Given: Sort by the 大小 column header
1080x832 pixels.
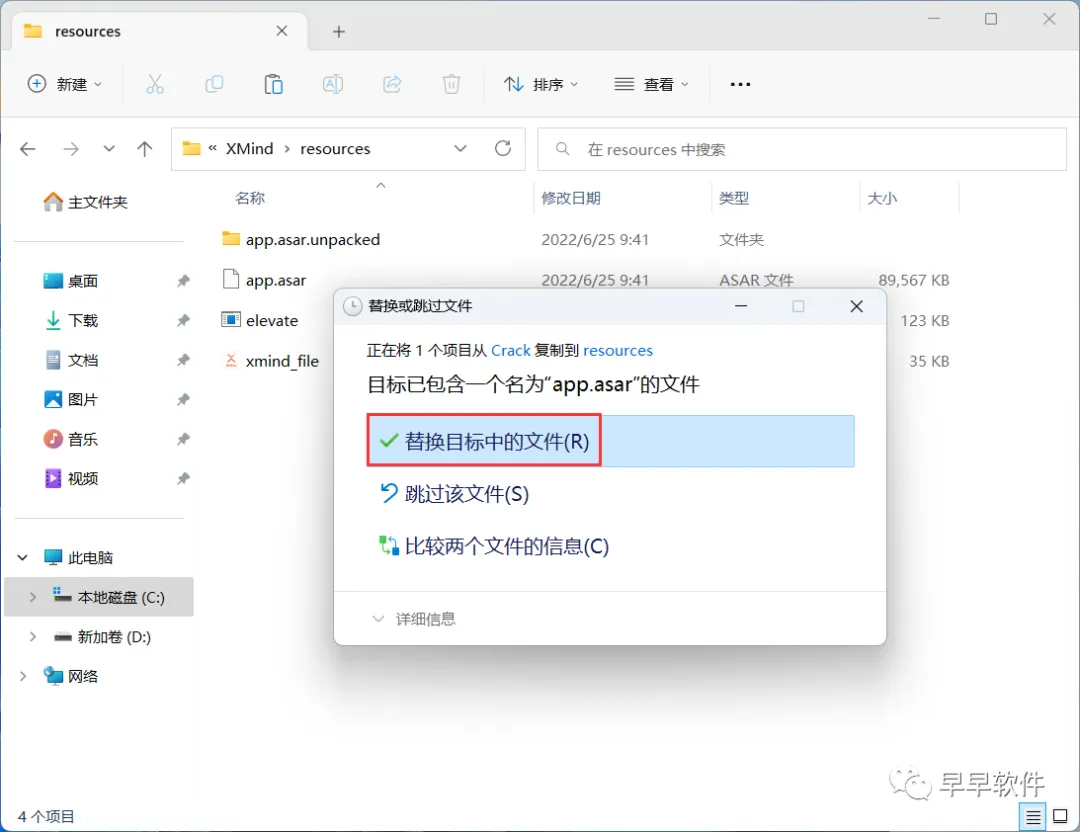Looking at the screenshot, I should click(x=882, y=198).
